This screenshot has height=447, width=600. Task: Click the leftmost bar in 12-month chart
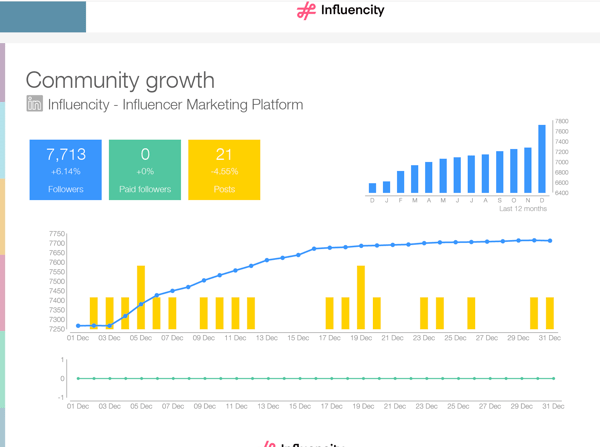coord(373,187)
